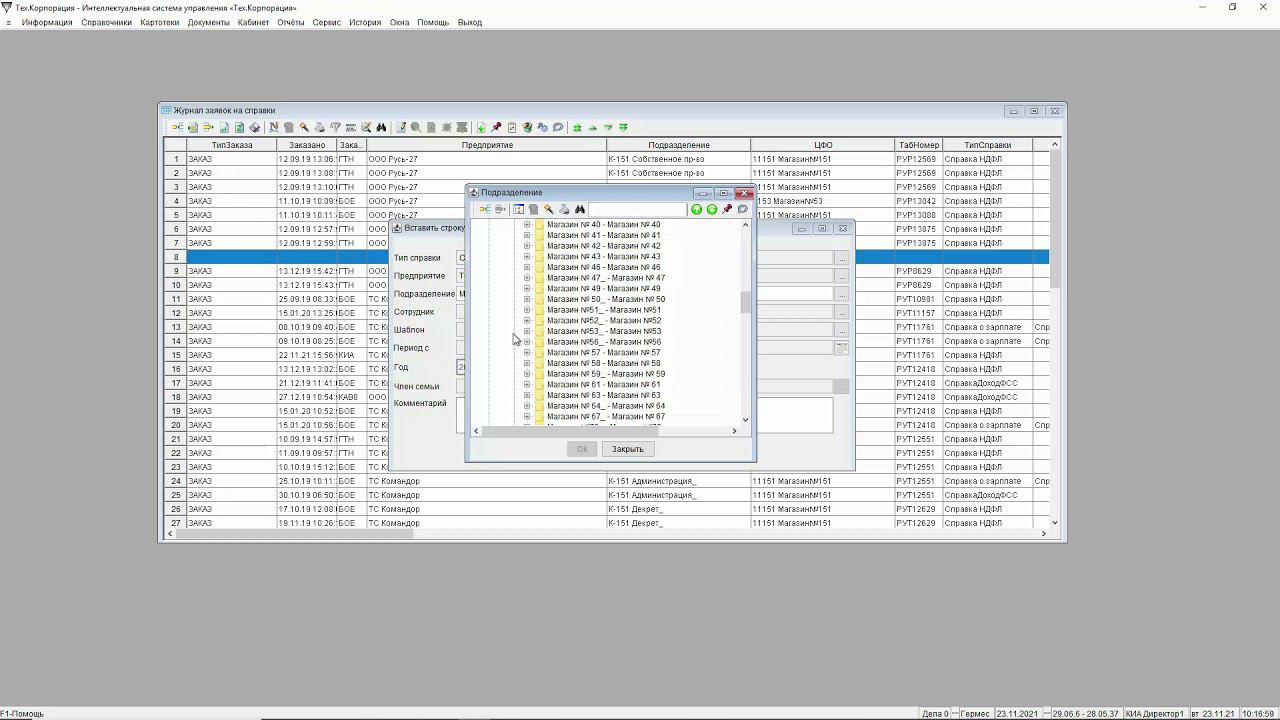1280x720 pixels.
Task: Click printer icon in Подразделение dialog toolbar
Action: coord(564,210)
